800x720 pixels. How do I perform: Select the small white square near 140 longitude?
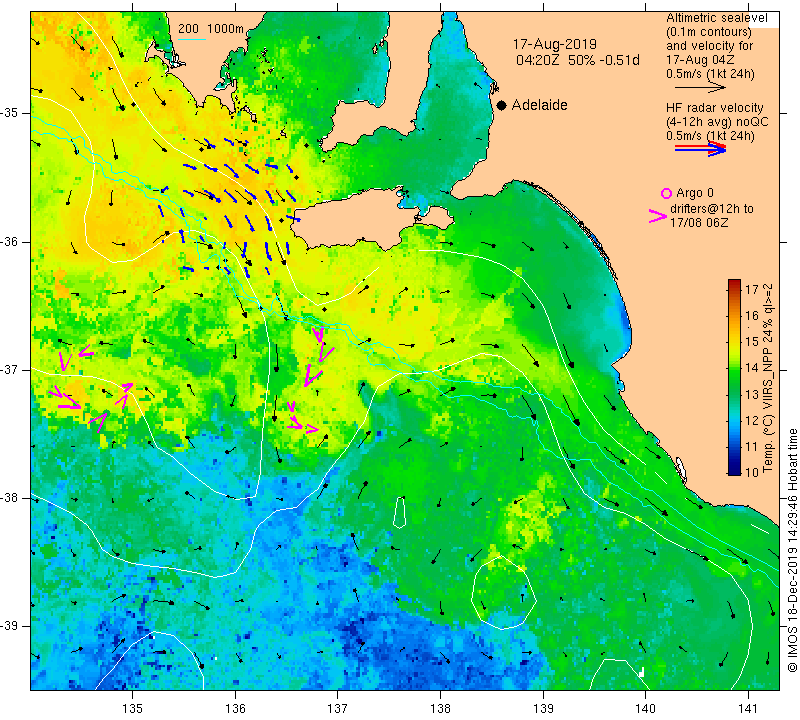pos(641,673)
